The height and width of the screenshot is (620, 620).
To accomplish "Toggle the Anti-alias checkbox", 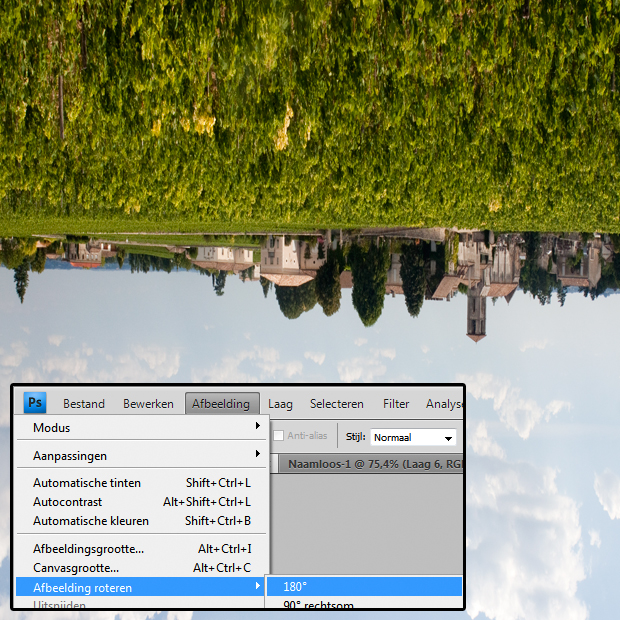I will pyautogui.click(x=278, y=435).
